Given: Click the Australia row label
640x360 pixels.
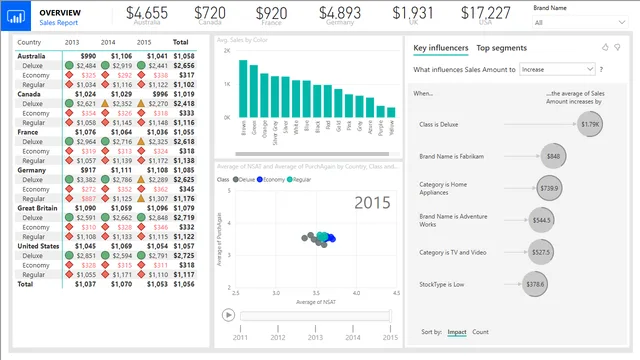Looking at the screenshot, I should coord(31,56).
